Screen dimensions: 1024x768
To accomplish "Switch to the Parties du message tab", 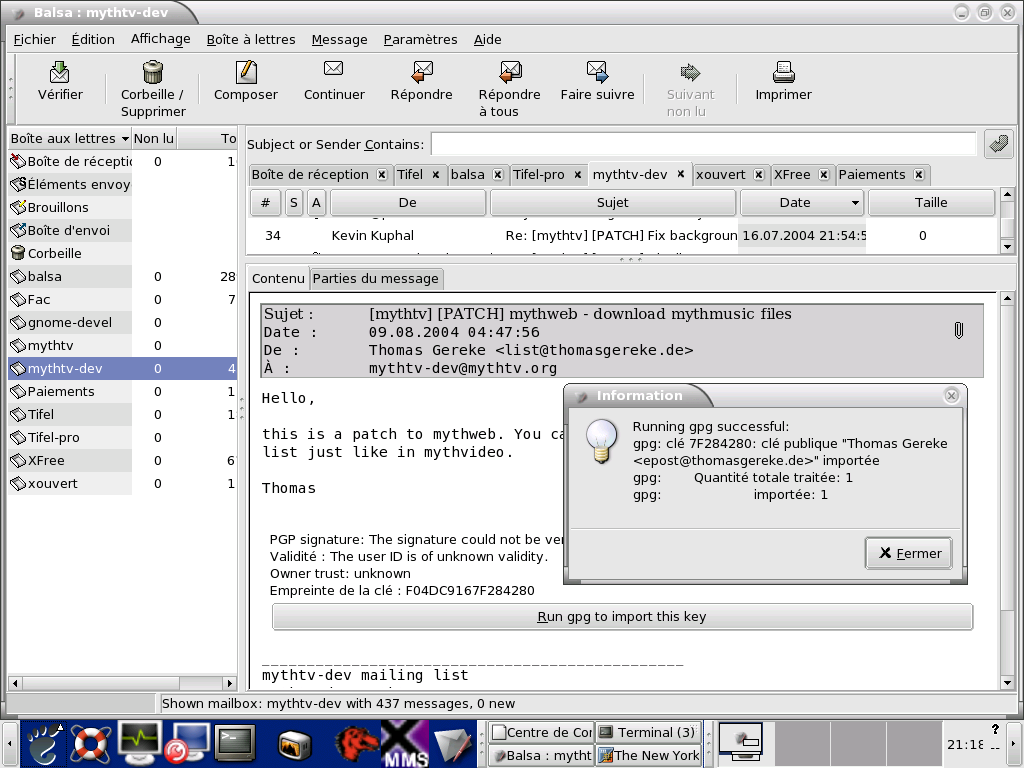I will [x=375, y=278].
